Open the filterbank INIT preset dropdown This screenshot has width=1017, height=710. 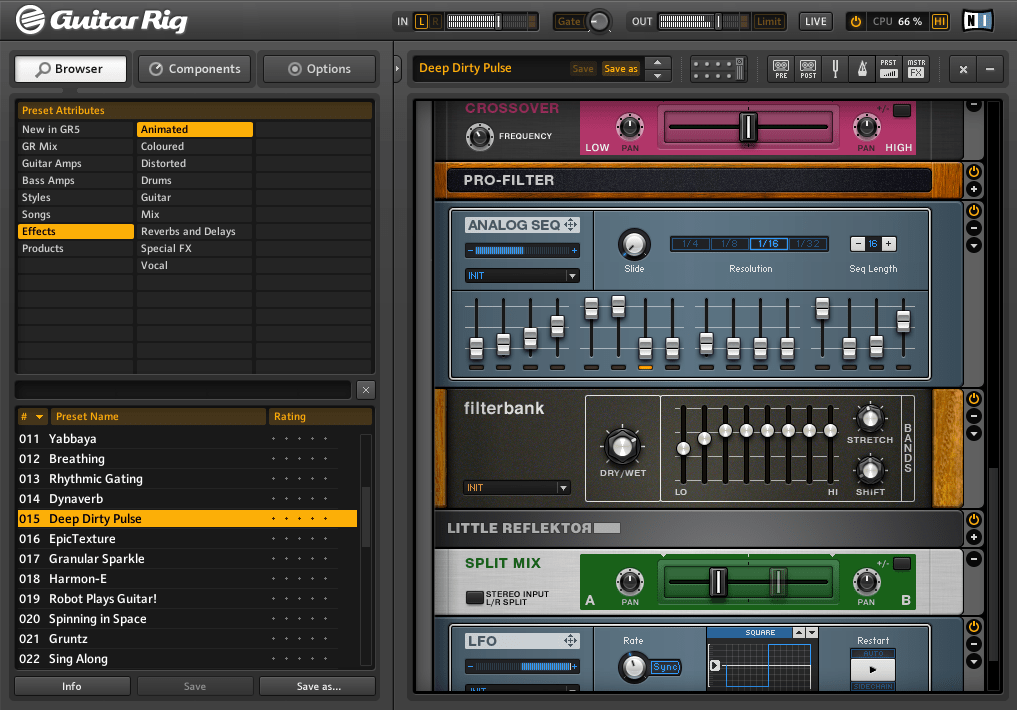[x=518, y=488]
